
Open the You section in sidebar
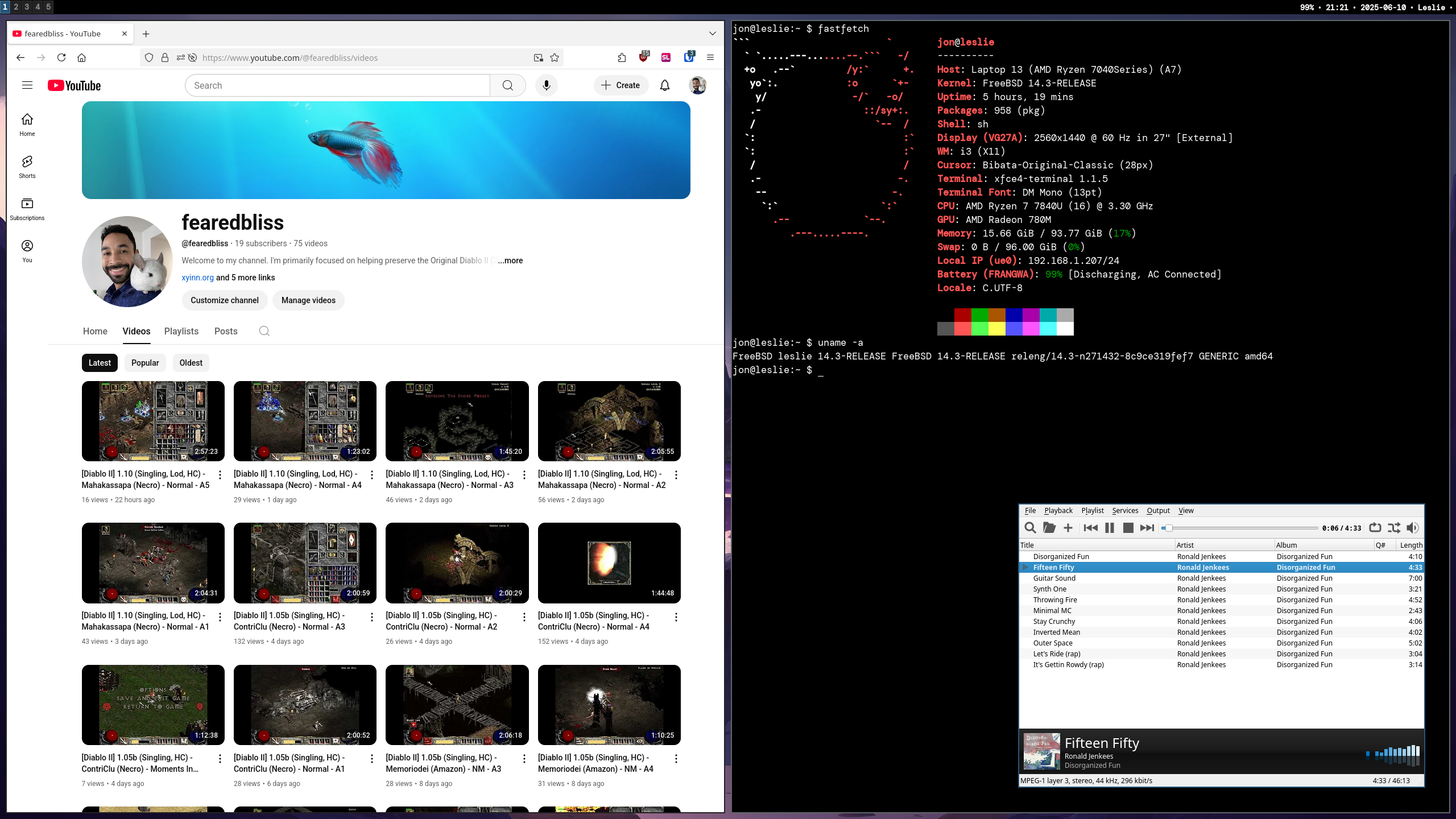pyautogui.click(x=27, y=251)
